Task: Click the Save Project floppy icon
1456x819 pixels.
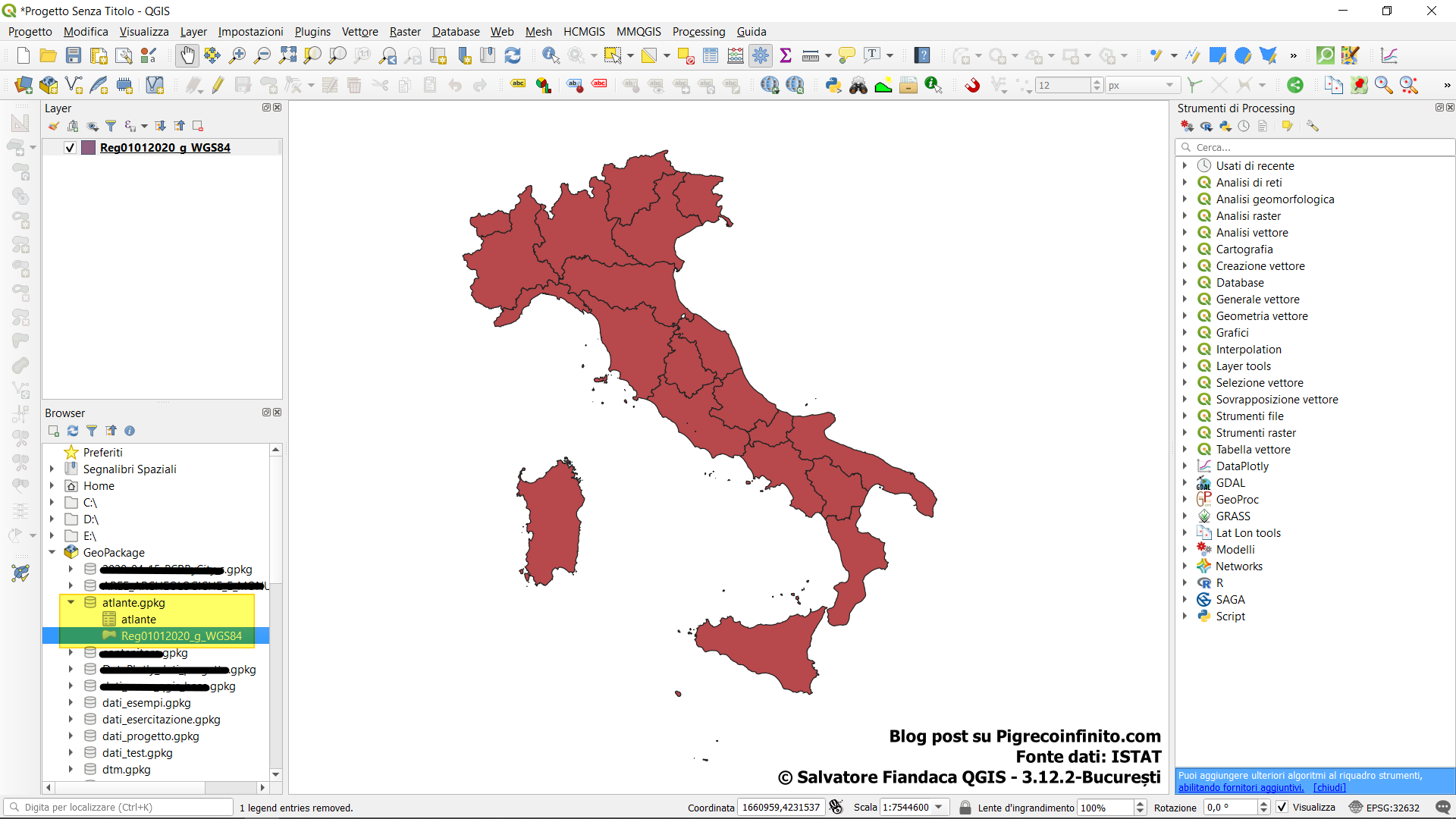Action: coord(73,55)
